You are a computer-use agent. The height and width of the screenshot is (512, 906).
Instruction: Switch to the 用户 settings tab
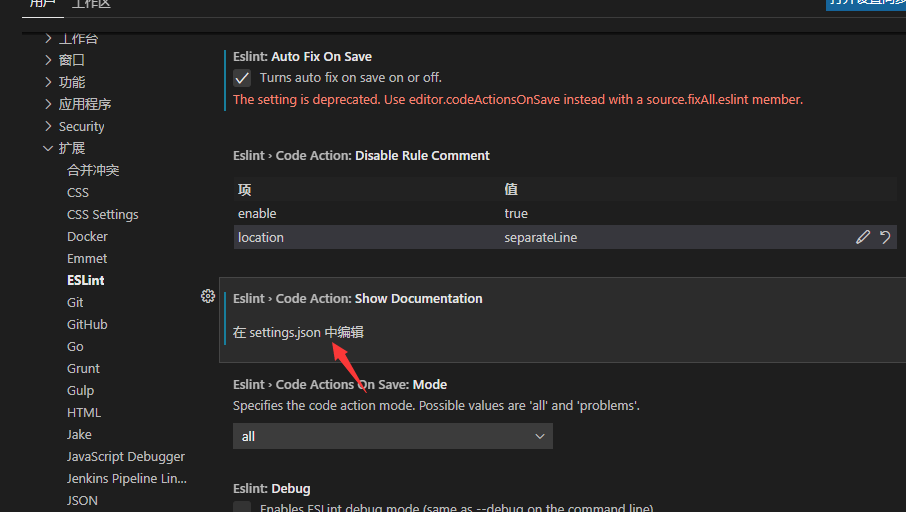pos(43,5)
